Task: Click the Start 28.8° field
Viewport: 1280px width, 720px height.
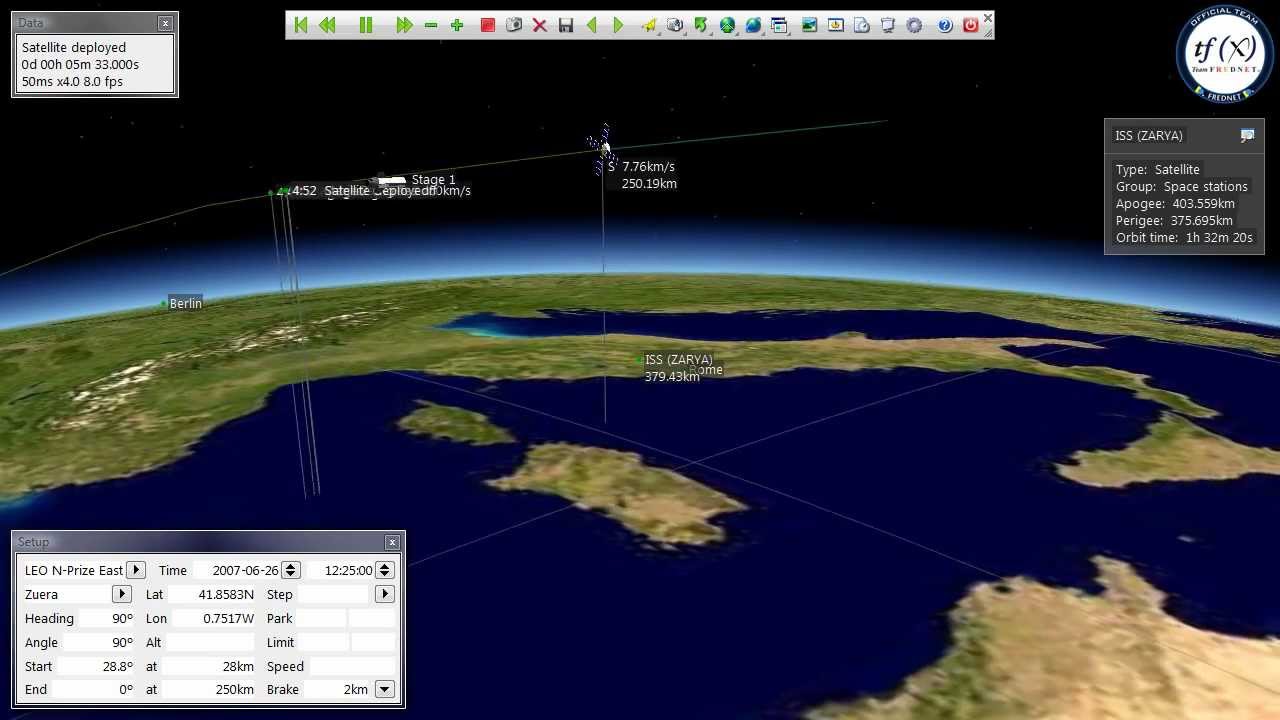Action: [97, 666]
